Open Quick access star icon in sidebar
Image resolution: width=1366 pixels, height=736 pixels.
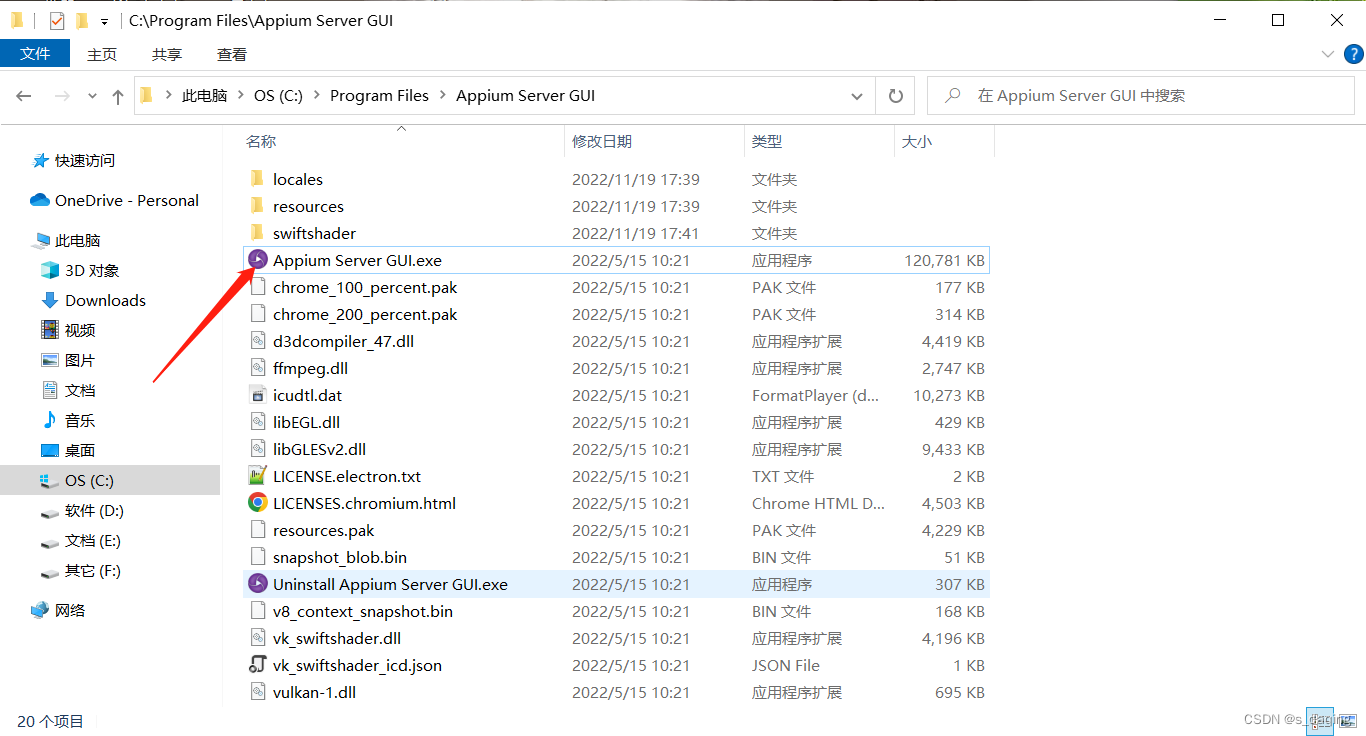point(40,160)
